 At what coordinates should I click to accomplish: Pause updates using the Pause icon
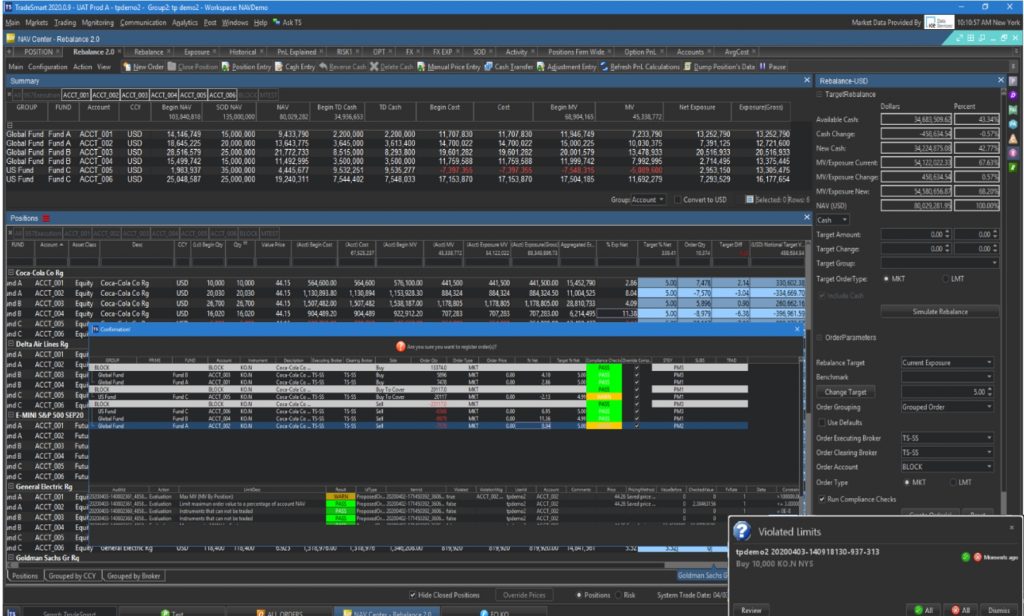point(762,67)
